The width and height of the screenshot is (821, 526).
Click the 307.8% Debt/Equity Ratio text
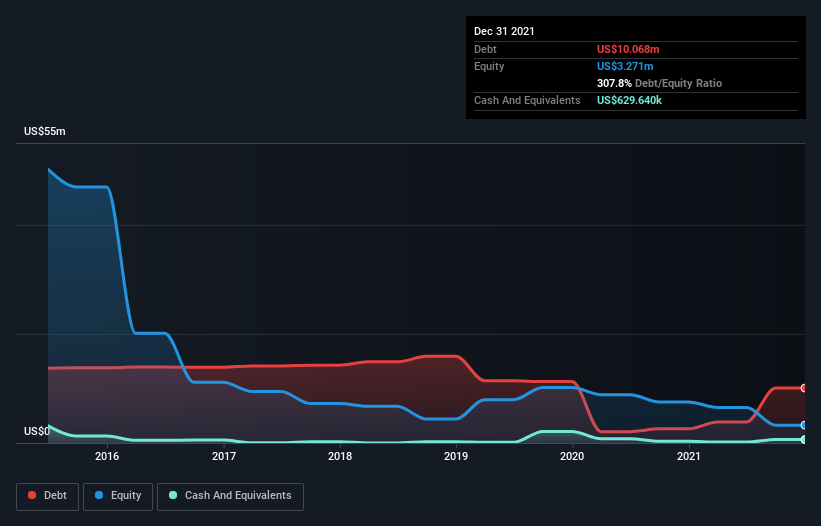[x=659, y=83]
